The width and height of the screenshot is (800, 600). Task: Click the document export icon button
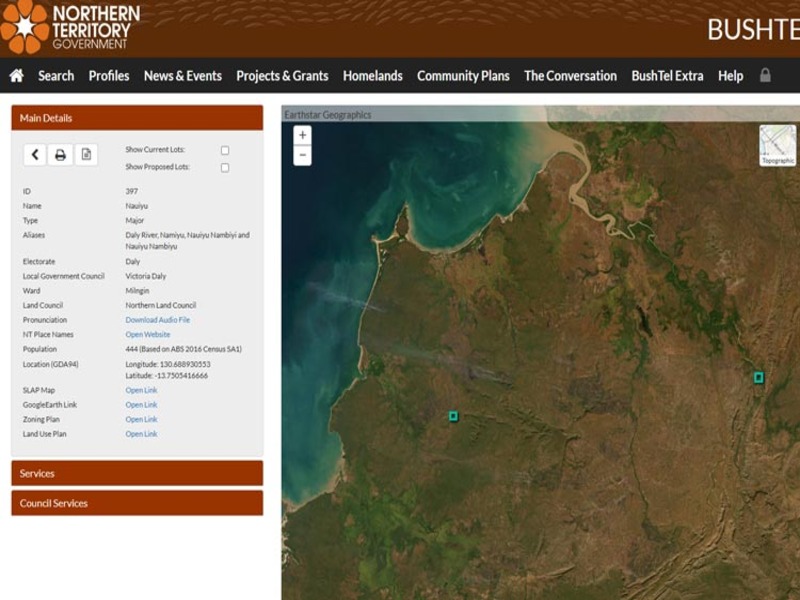pyautogui.click(x=86, y=155)
